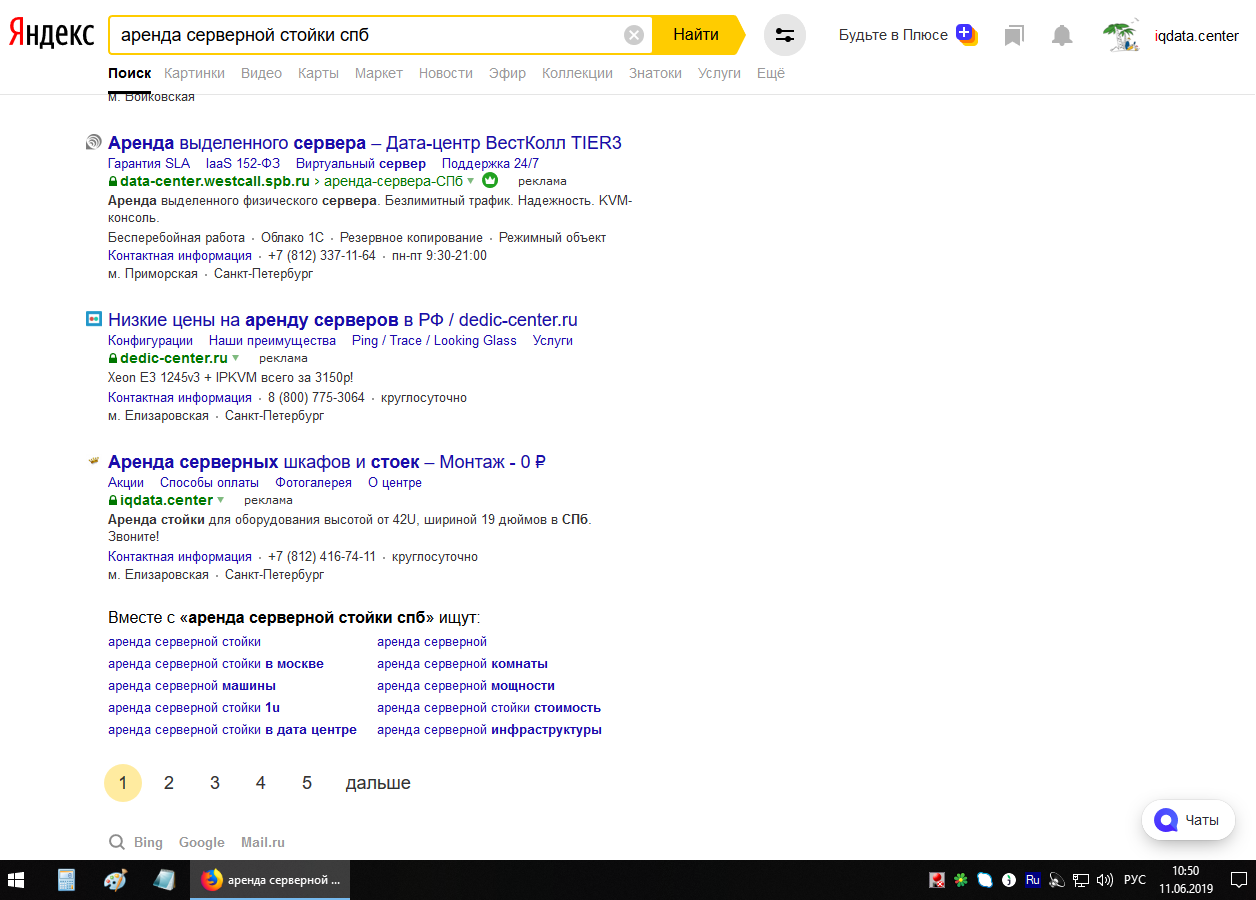This screenshot has width=1256, height=900.
Task: Open bookmarks collection icon in header
Action: (1014, 36)
